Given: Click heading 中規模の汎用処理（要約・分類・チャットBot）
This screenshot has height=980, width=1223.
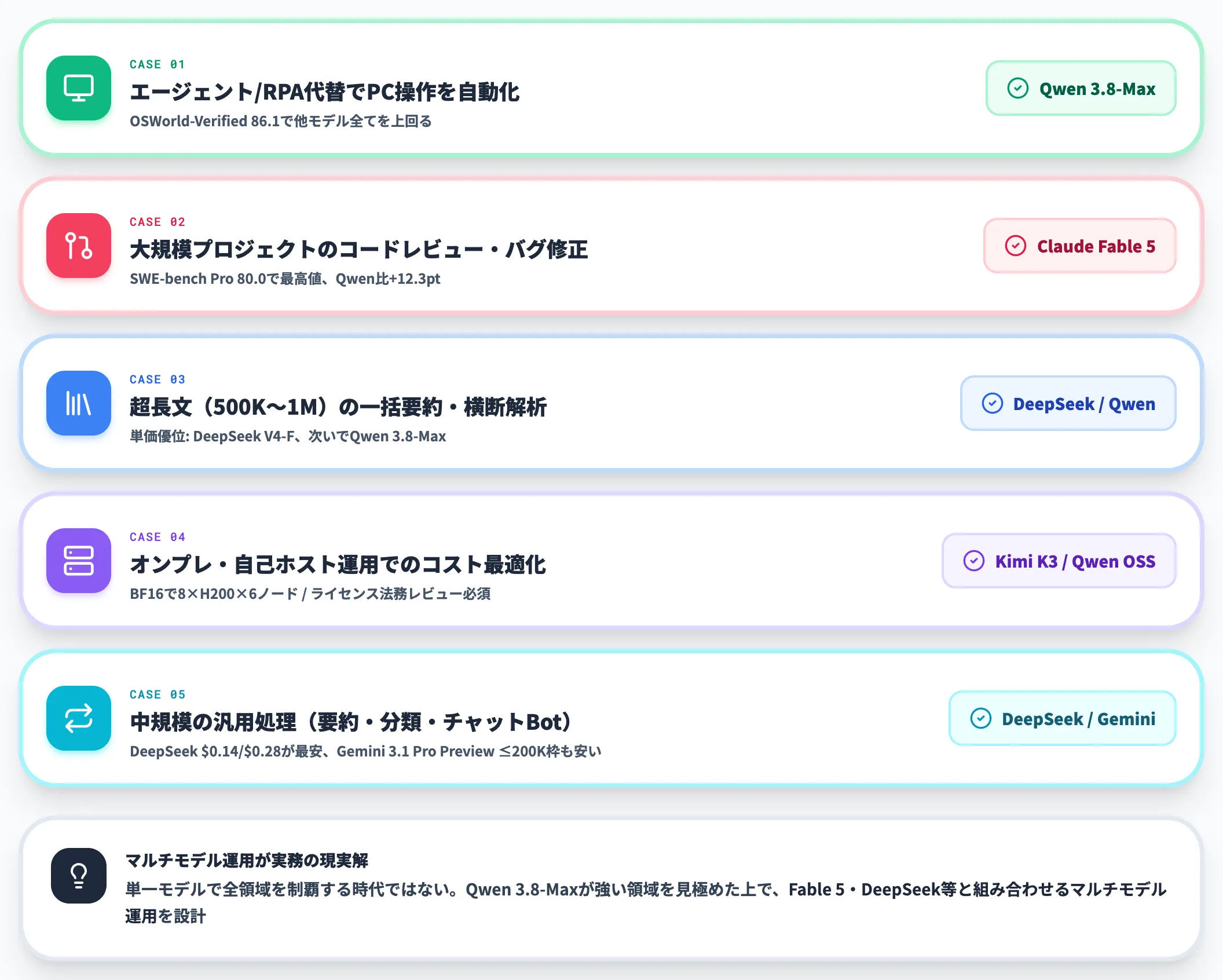Looking at the screenshot, I should 352,722.
